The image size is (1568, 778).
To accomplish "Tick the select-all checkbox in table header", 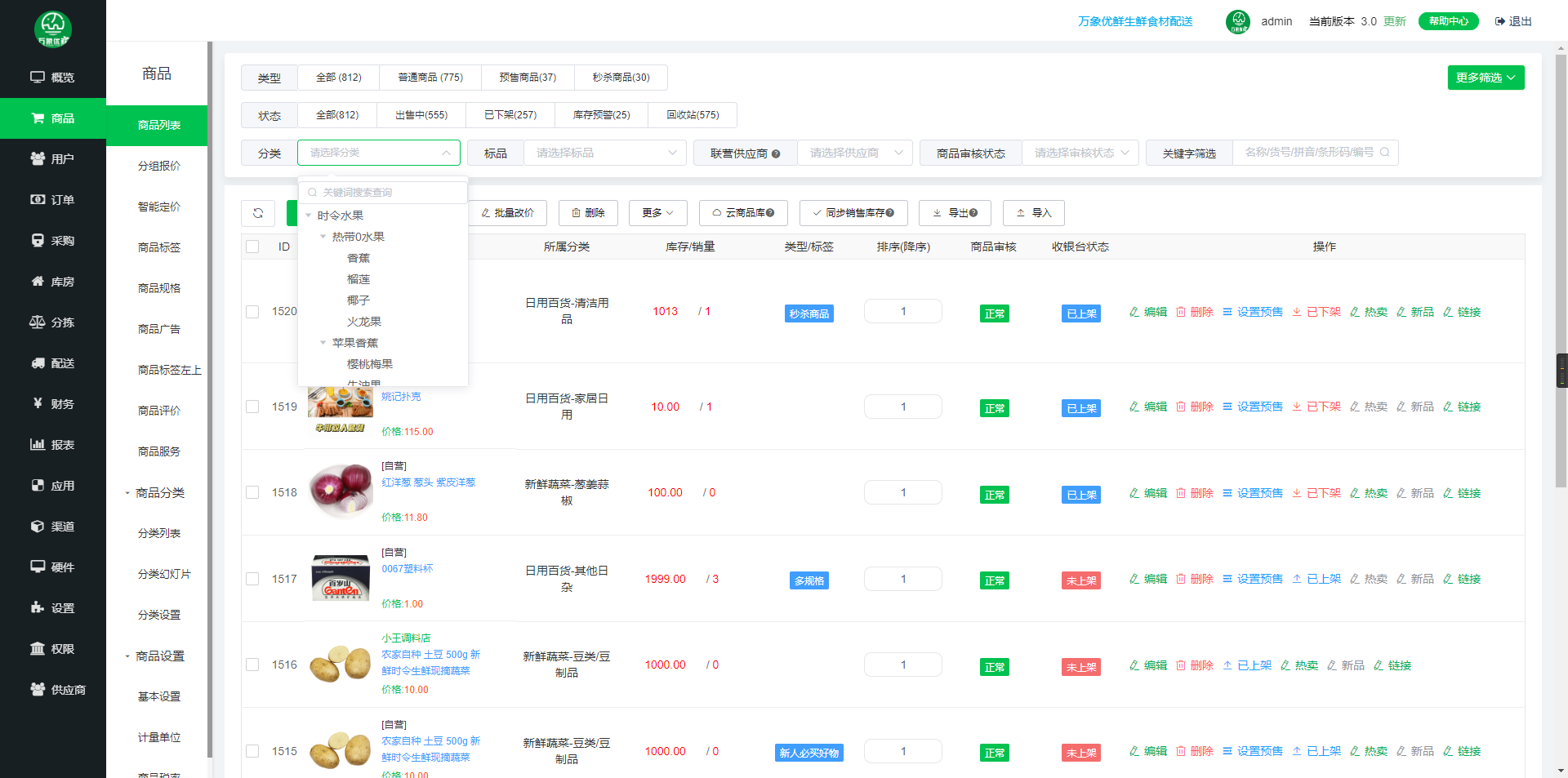I will click(252, 247).
